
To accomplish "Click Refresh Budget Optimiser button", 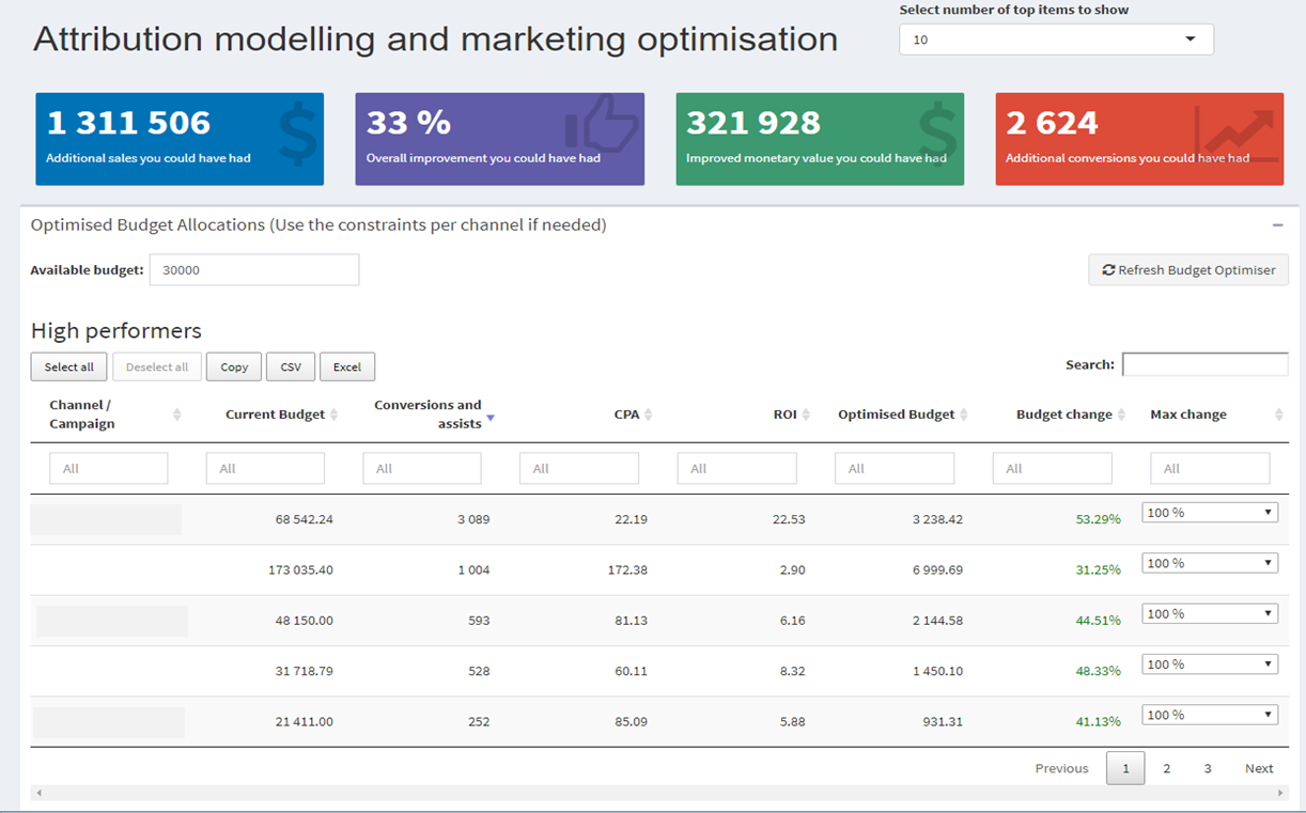I will pyautogui.click(x=1188, y=270).
